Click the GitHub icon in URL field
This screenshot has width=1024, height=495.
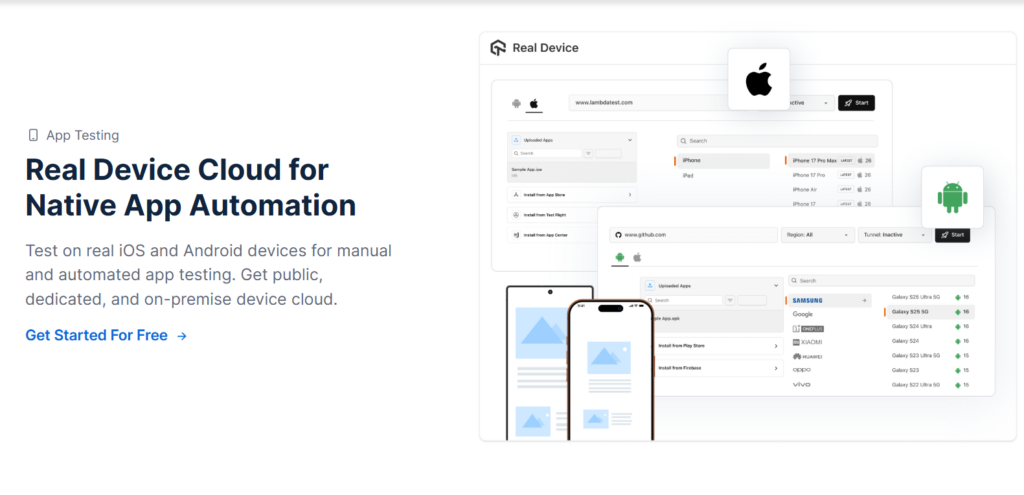619,235
